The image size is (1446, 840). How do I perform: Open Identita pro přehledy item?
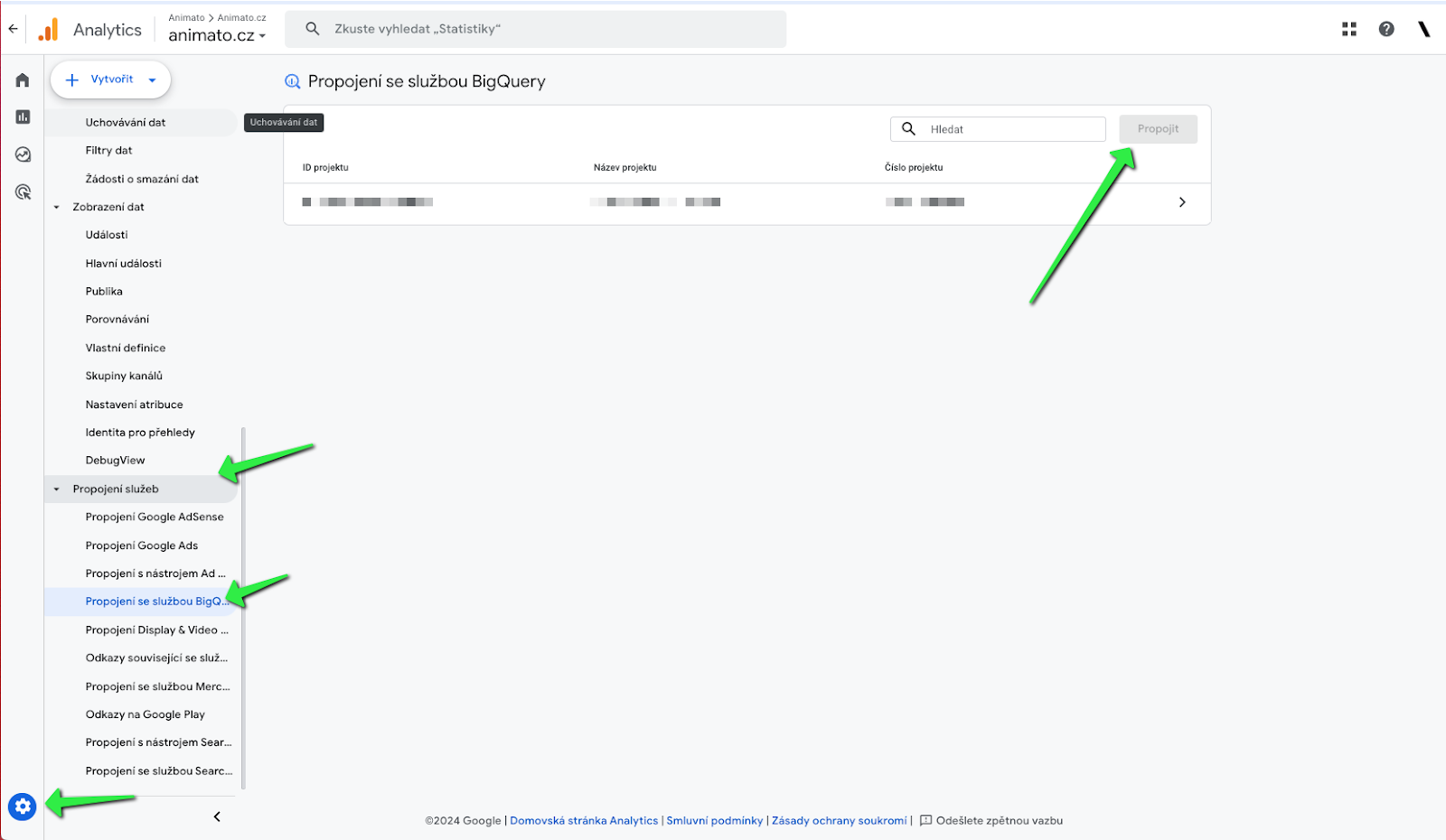(x=141, y=433)
